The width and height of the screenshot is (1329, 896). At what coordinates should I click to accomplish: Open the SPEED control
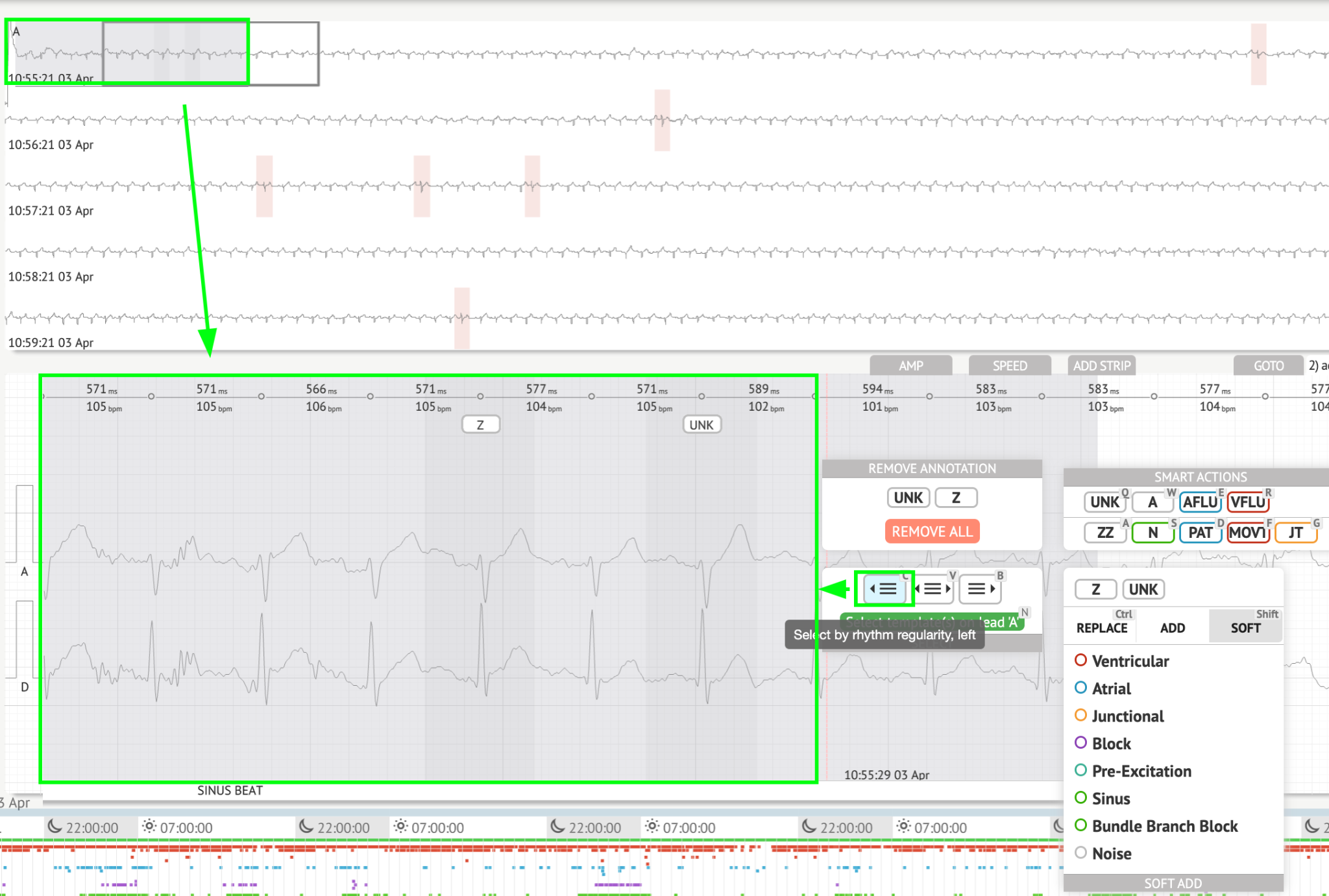pyautogui.click(x=1009, y=365)
